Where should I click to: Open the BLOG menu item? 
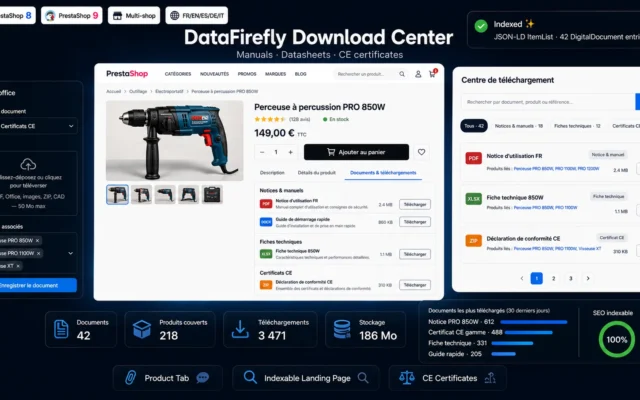tap(300, 74)
